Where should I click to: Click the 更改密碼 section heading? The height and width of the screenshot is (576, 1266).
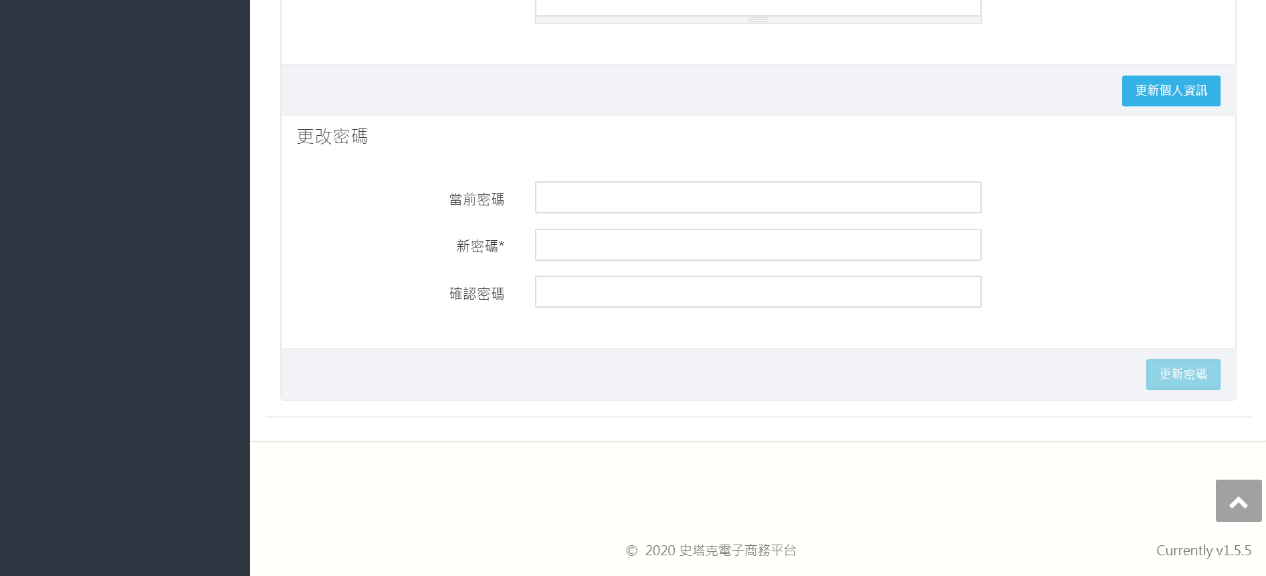point(332,136)
